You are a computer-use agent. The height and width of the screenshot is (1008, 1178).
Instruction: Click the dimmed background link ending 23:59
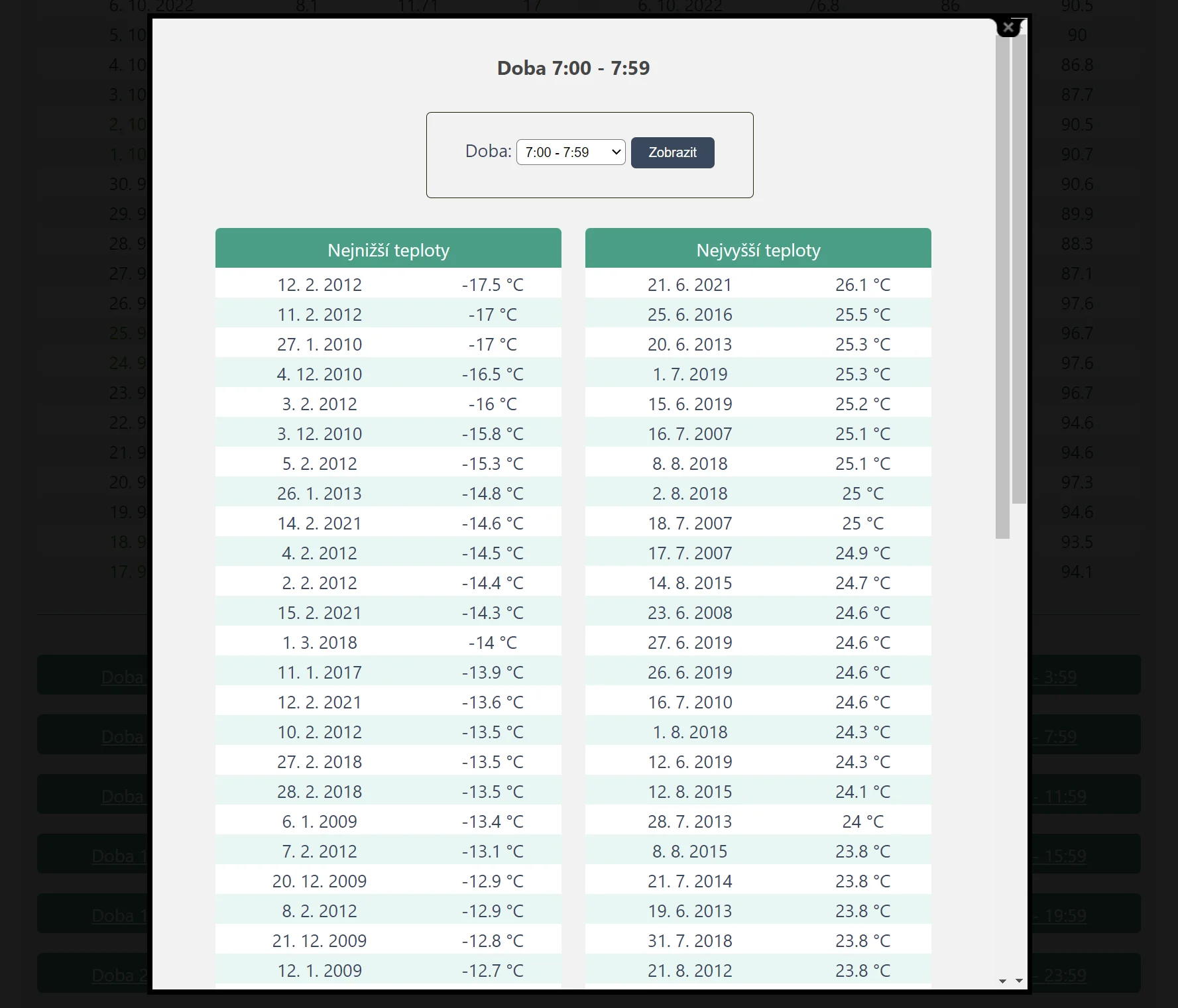[1065, 976]
